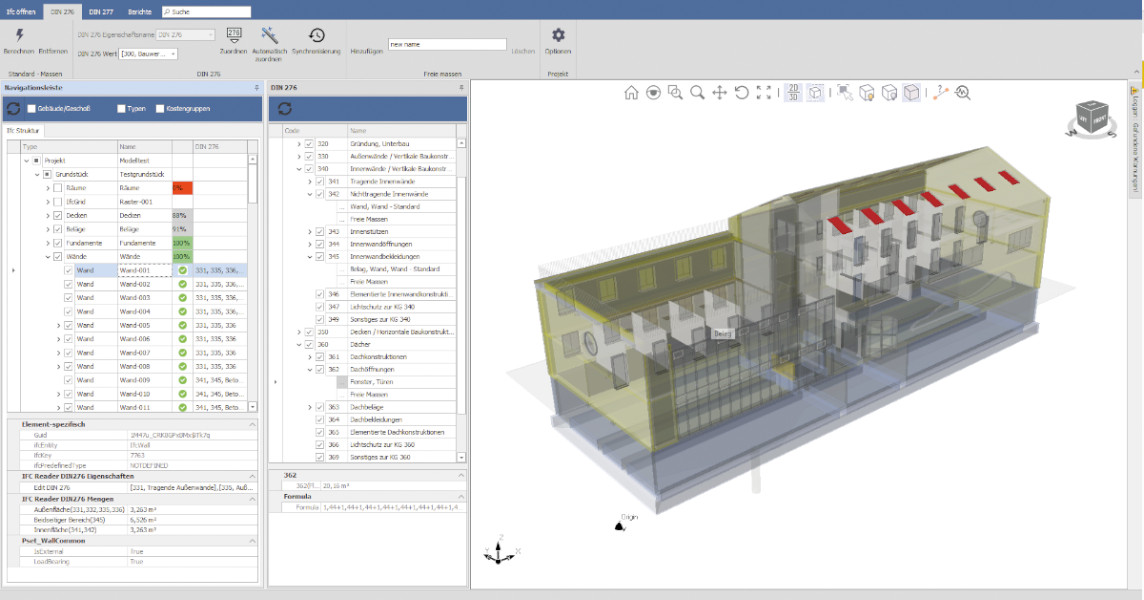The width and height of the screenshot is (1144, 600).
Task: Collapse the Grundstück tree node
Action: tap(37, 174)
